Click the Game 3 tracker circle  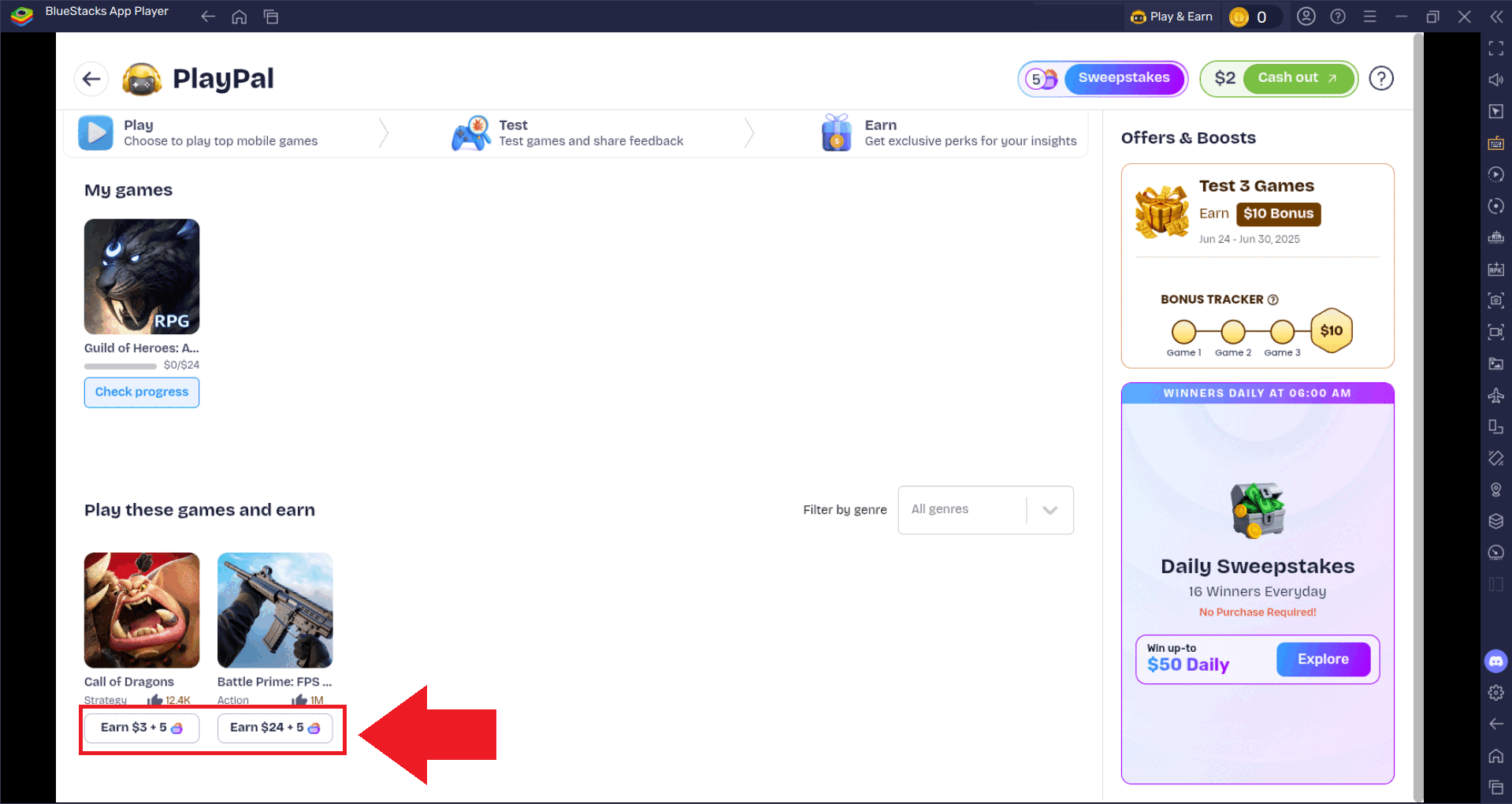click(1282, 332)
